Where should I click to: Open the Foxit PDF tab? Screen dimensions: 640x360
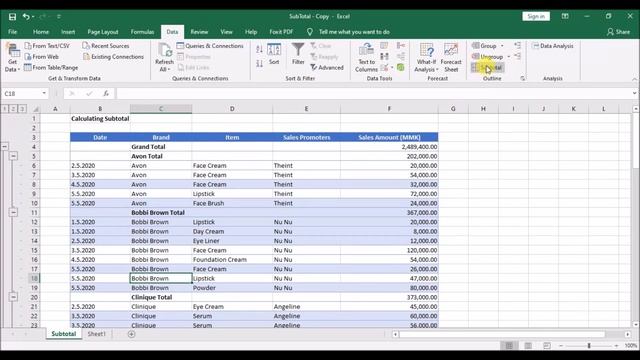(x=281, y=32)
